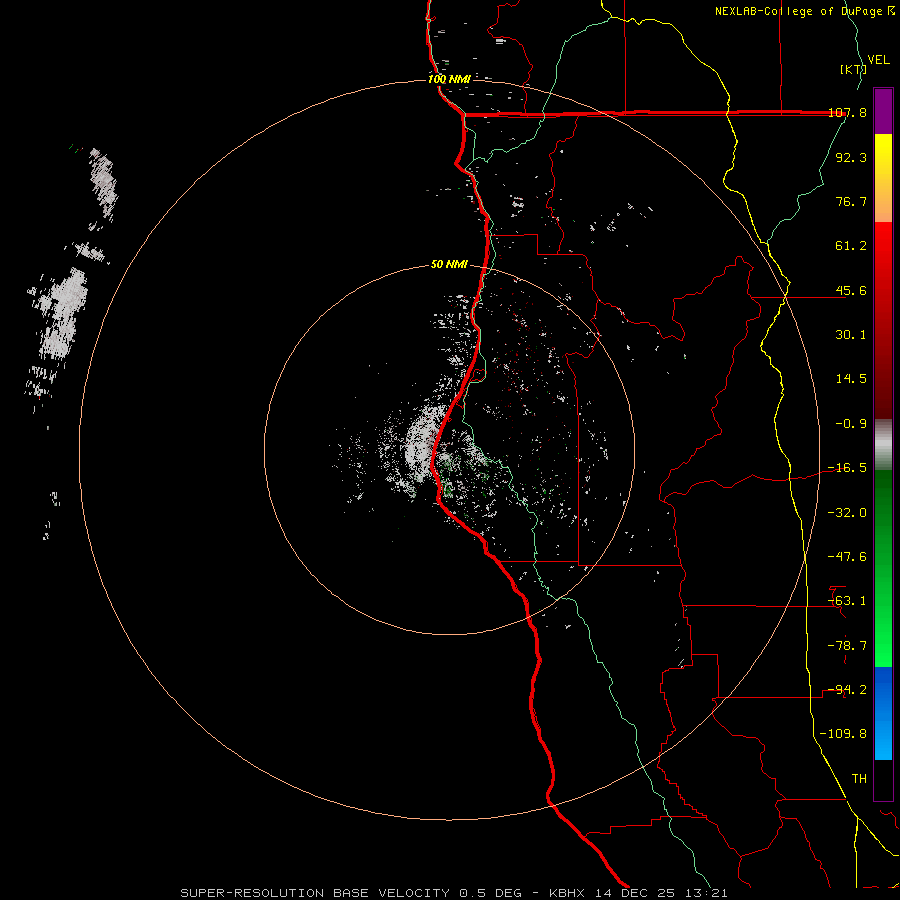Screen dimensions: 900x900
Task: Select the 30.1 scale value
Action: [x=851, y=335]
